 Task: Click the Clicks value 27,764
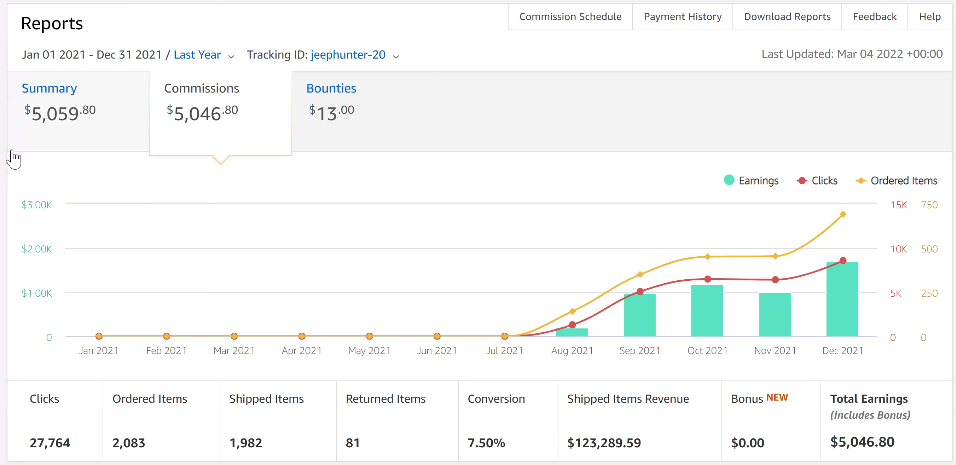pos(50,442)
